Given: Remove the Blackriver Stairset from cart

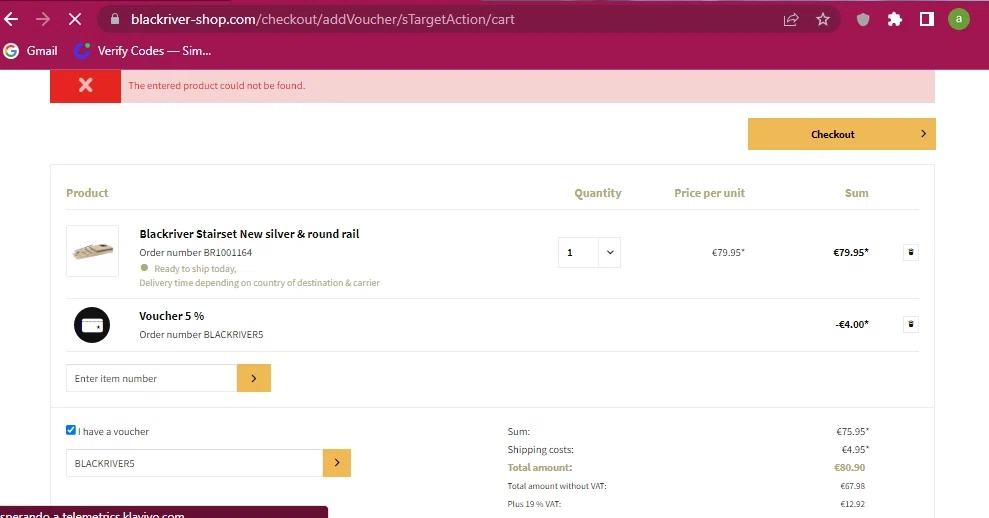Looking at the screenshot, I should pos(911,252).
